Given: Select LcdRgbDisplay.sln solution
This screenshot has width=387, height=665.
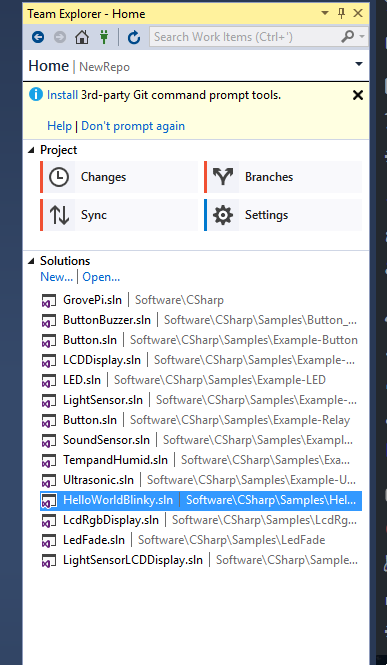Looking at the screenshot, I should (x=201, y=520).
